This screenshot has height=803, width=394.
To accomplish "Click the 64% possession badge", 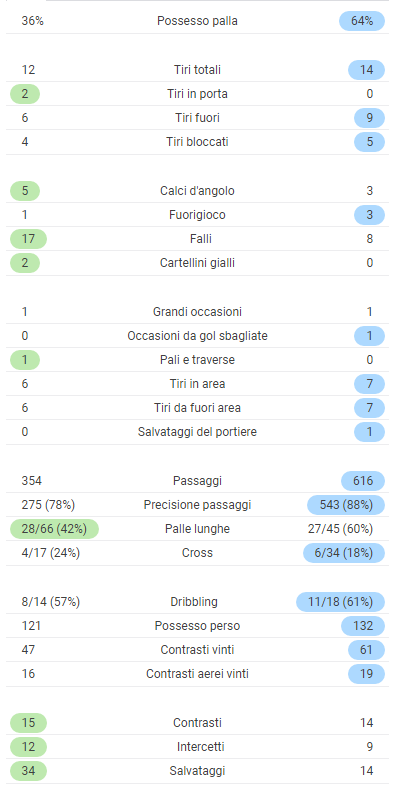I will (362, 21).
